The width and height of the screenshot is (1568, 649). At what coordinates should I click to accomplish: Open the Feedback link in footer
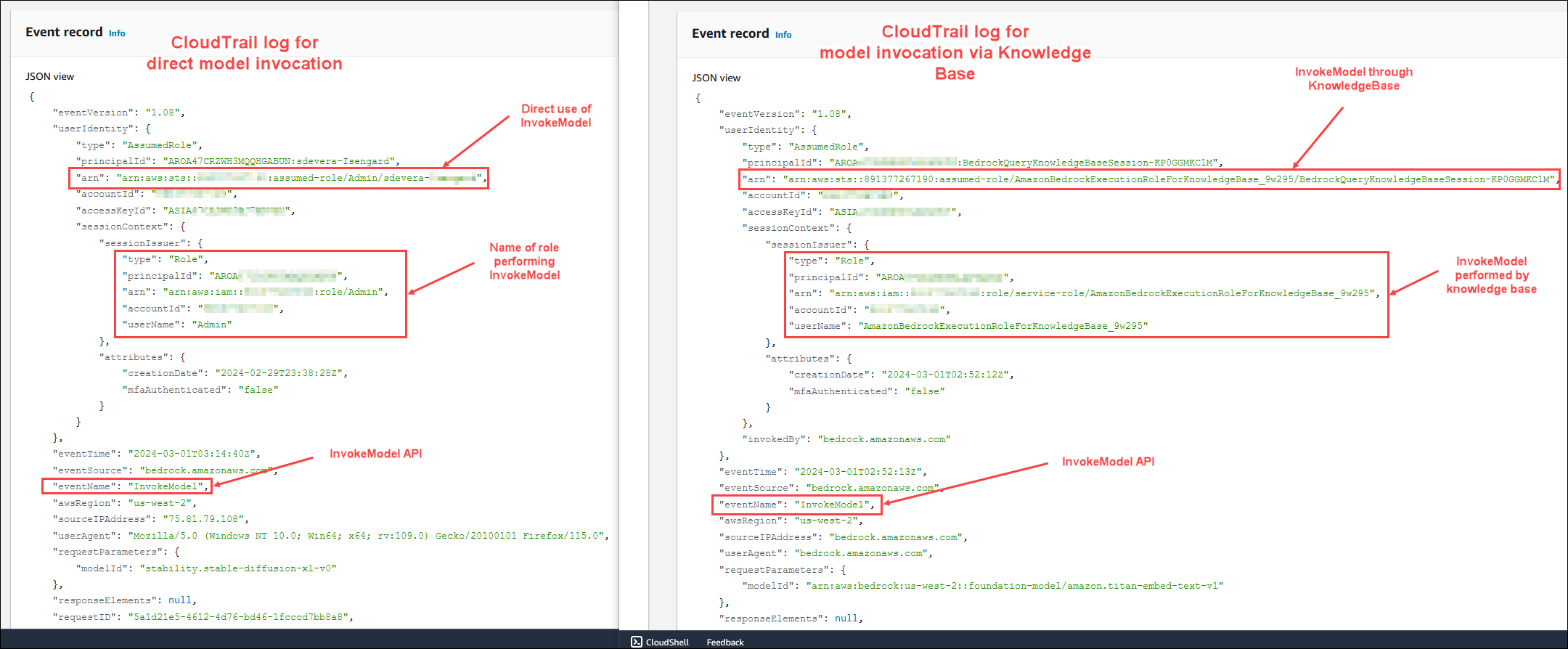(x=725, y=642)
